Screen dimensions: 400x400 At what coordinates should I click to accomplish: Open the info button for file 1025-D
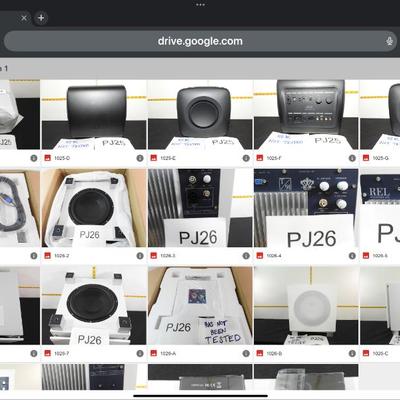[x=140, y=158]
